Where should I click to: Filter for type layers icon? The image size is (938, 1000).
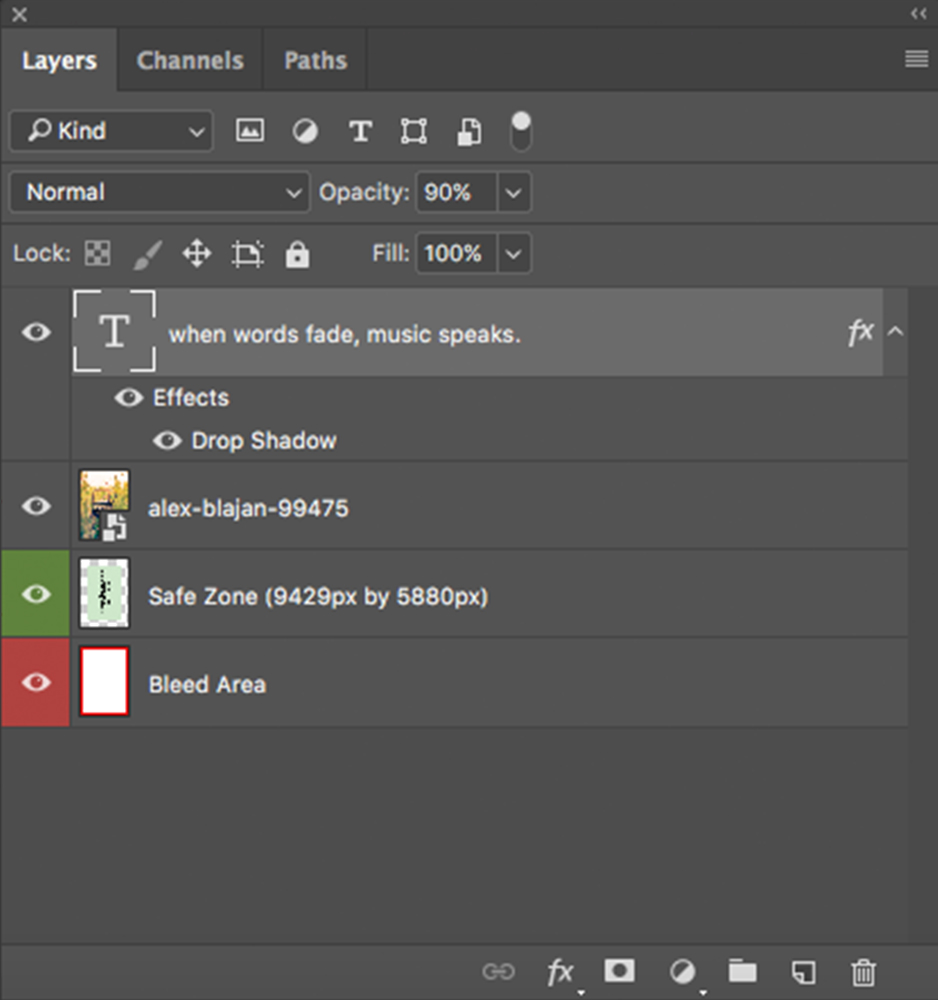click(360, 131)
